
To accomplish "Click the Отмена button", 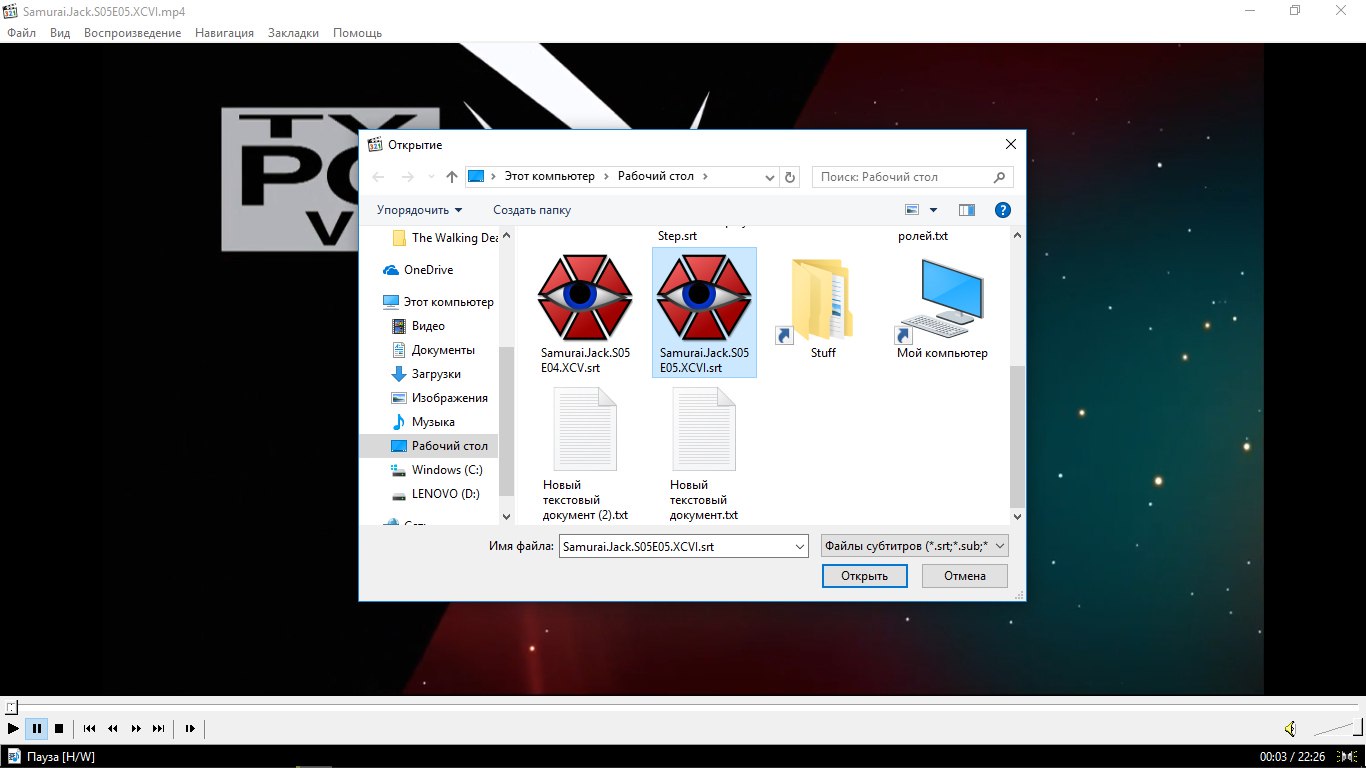I will pos(964,576).
